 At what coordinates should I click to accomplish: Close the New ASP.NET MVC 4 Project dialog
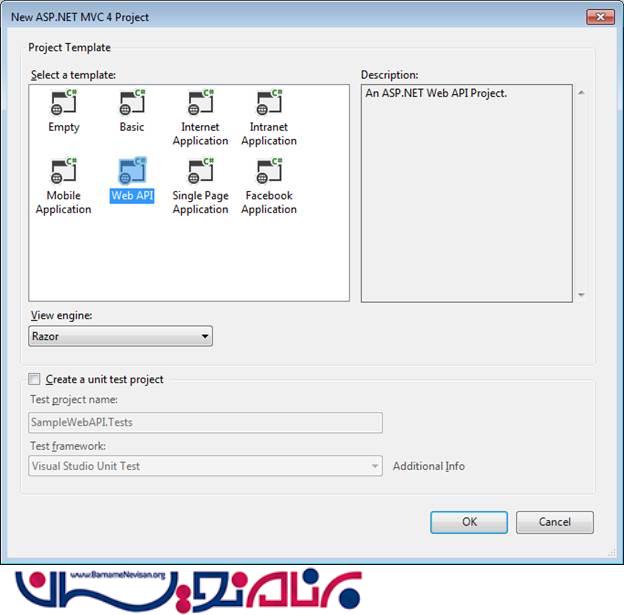point(600,17)
